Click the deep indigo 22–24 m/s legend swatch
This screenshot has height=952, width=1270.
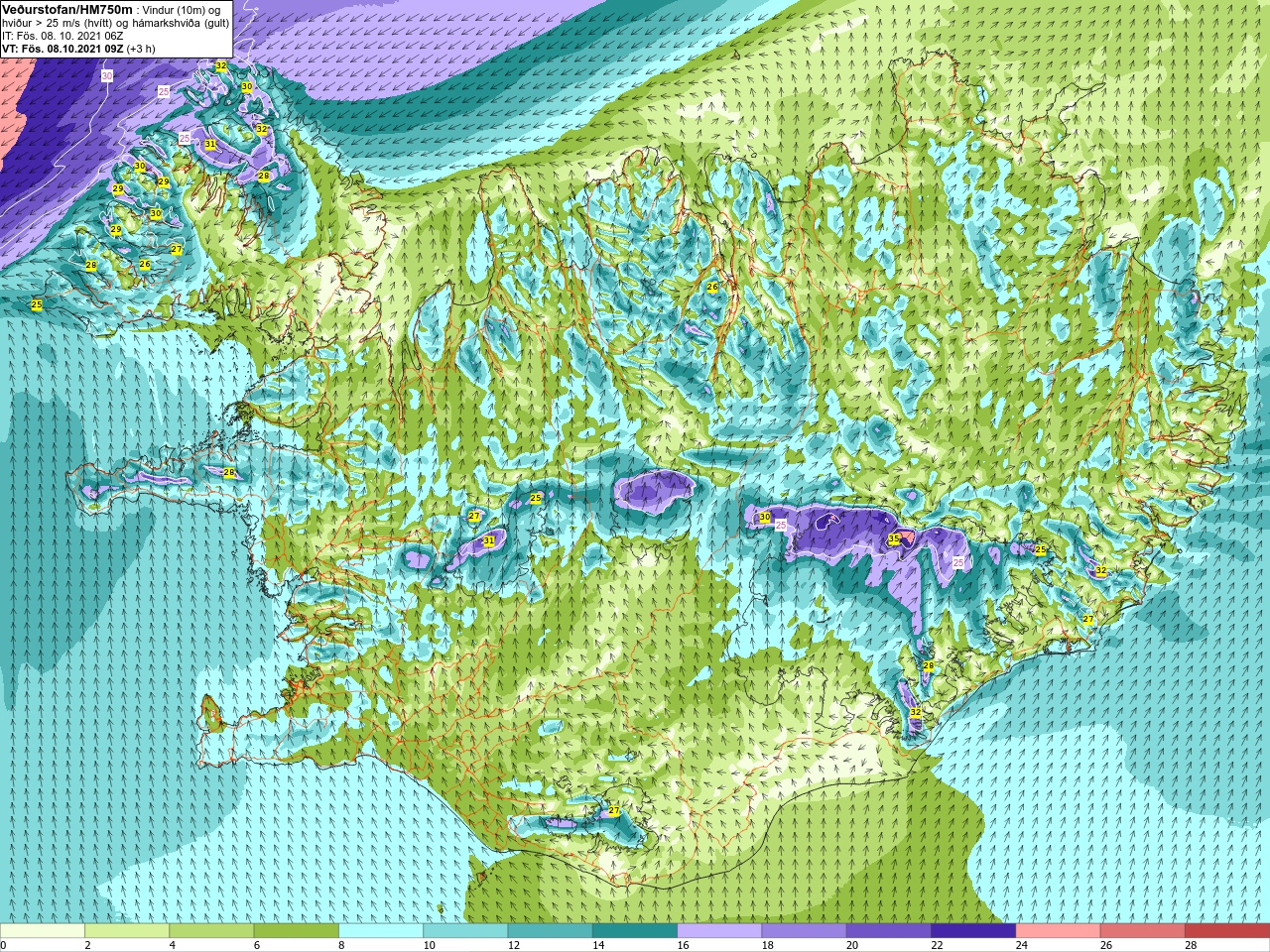(973, 931)
